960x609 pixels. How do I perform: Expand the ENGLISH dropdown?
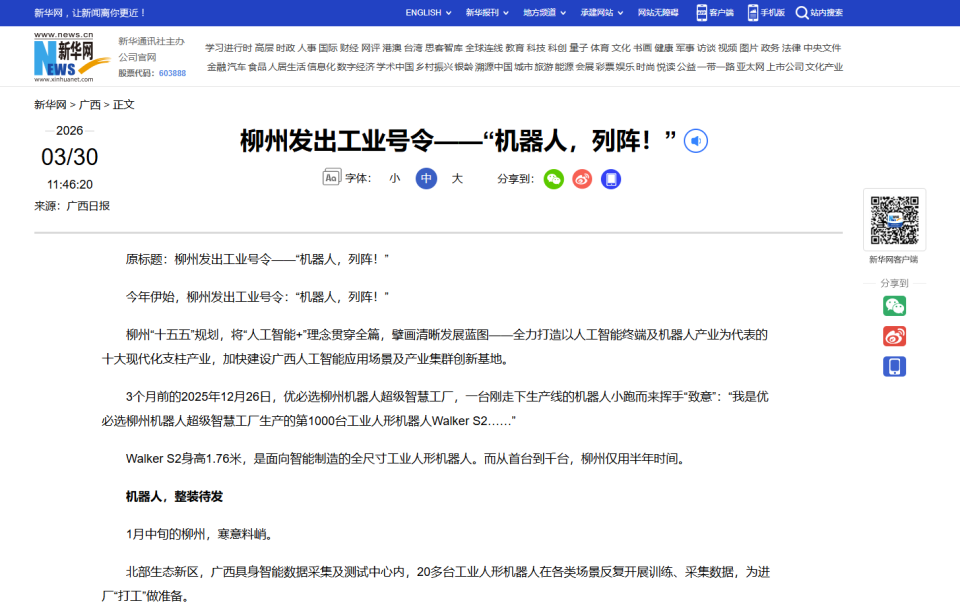coord(428,13)
